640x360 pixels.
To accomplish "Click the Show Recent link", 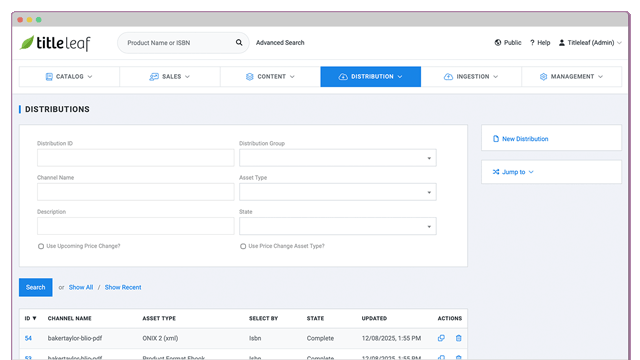I will 123,287.
